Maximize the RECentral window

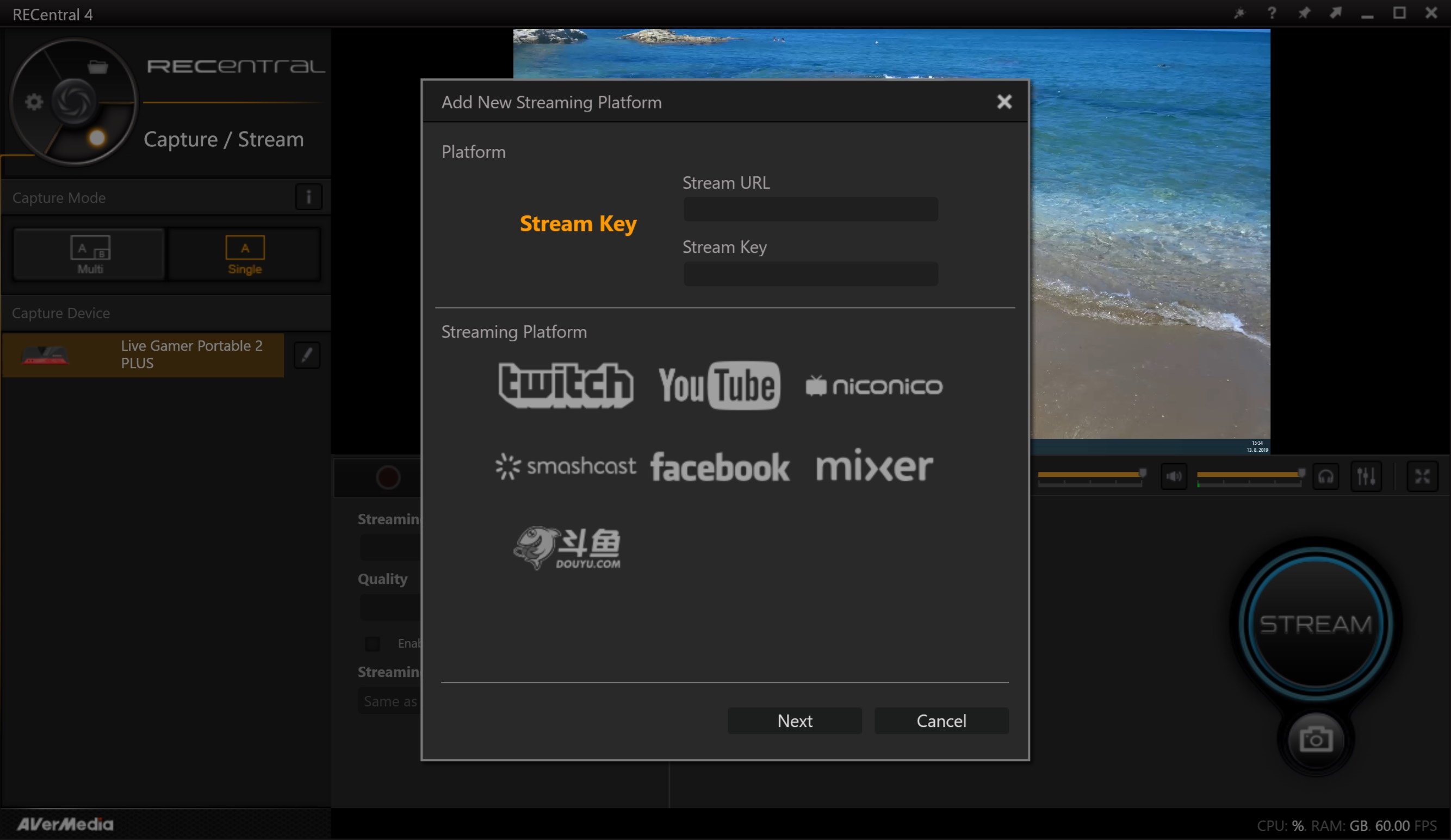click(x=1399, y=13)
